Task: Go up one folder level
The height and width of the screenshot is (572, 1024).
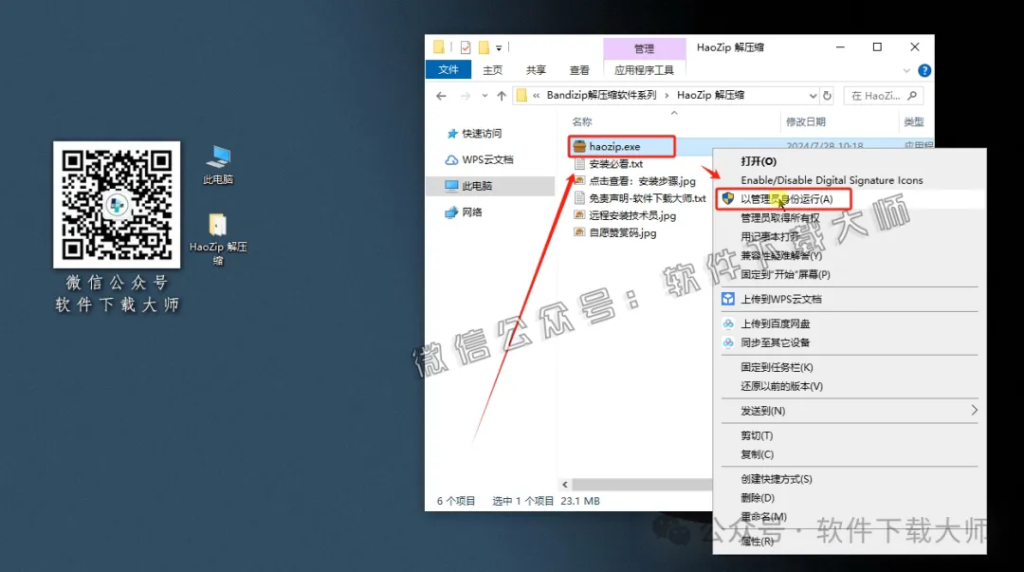Action: coord(502,96)
